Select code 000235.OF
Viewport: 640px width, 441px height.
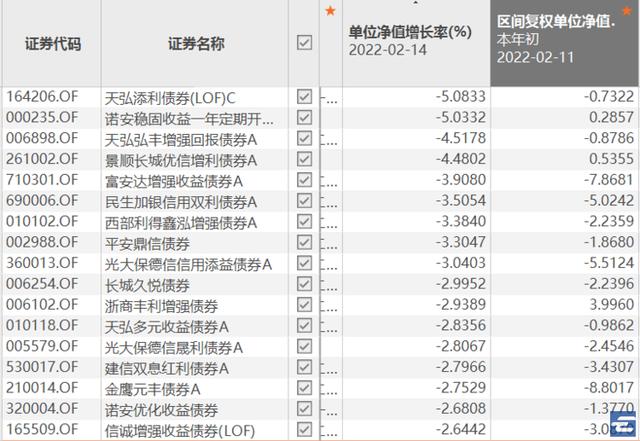[42, 118]
